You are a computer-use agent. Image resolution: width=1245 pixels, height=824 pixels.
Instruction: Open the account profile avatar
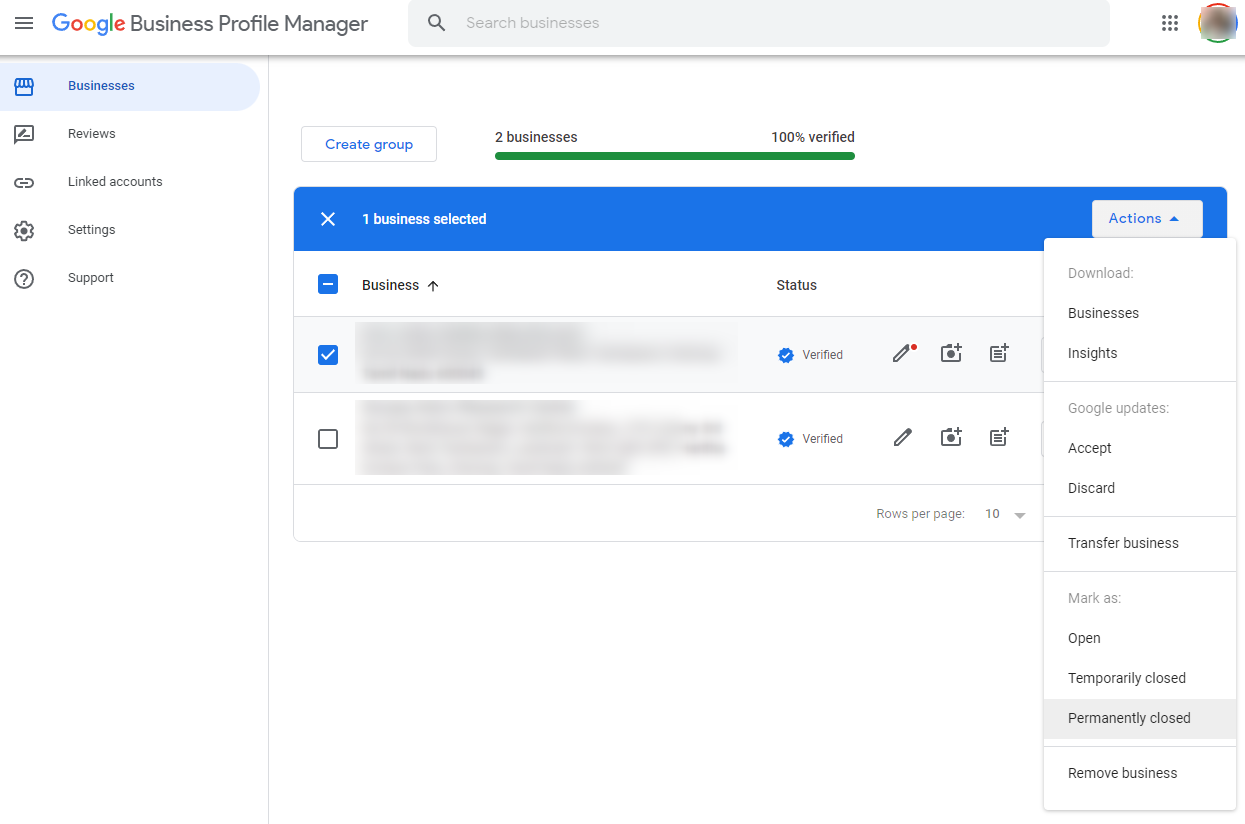pyautogui.click(x=1217, y=23)
